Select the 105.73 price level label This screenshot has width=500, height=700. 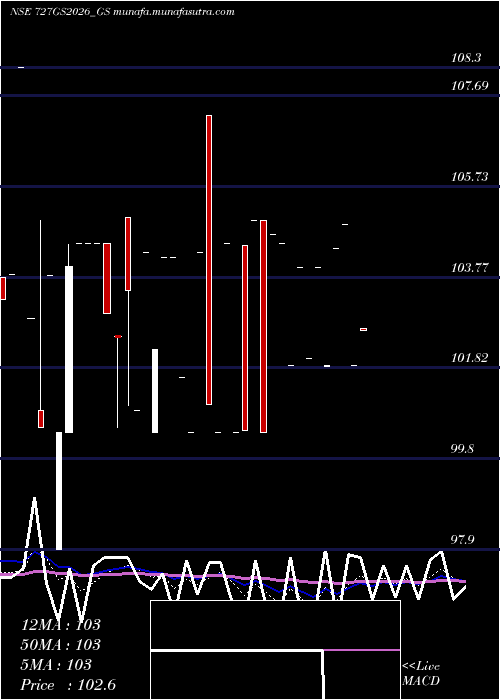[470, 177]
